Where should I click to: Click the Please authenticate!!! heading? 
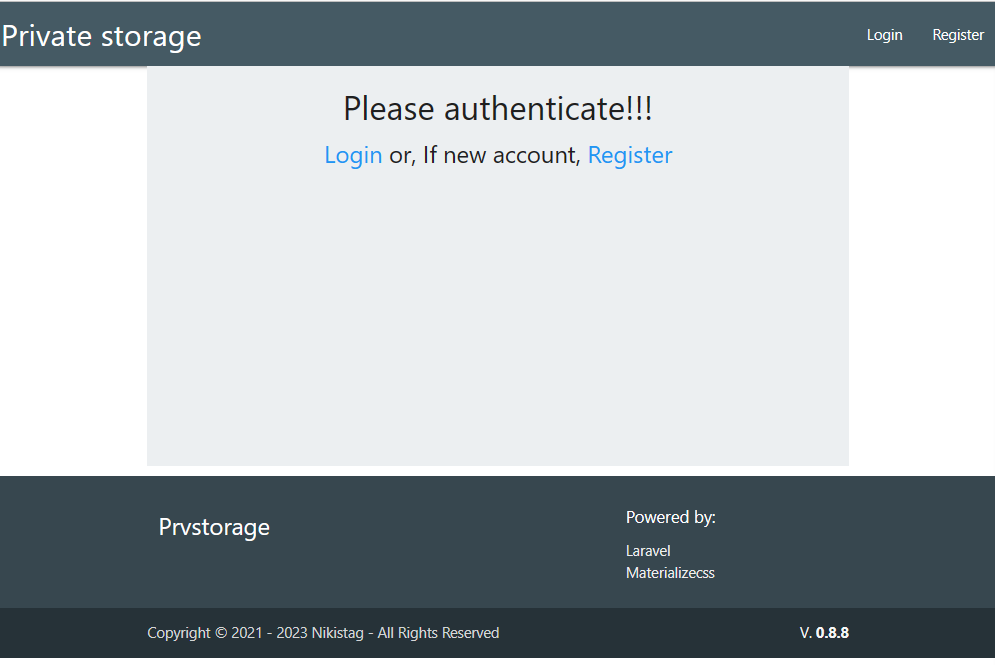(x=497, y=108)
